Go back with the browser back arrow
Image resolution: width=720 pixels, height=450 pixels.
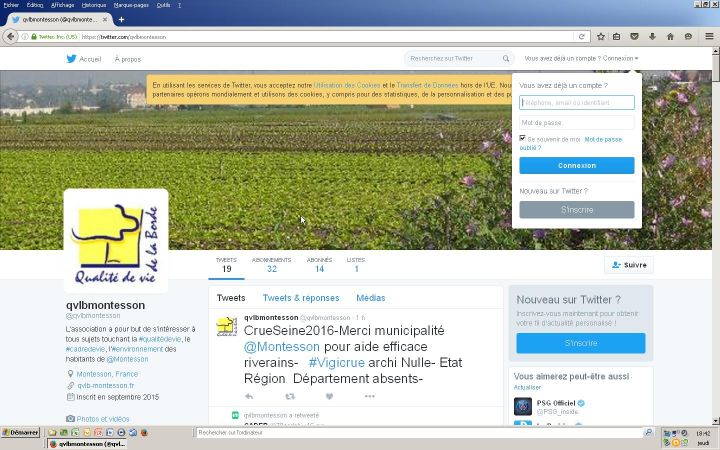(x=10, y=37)
